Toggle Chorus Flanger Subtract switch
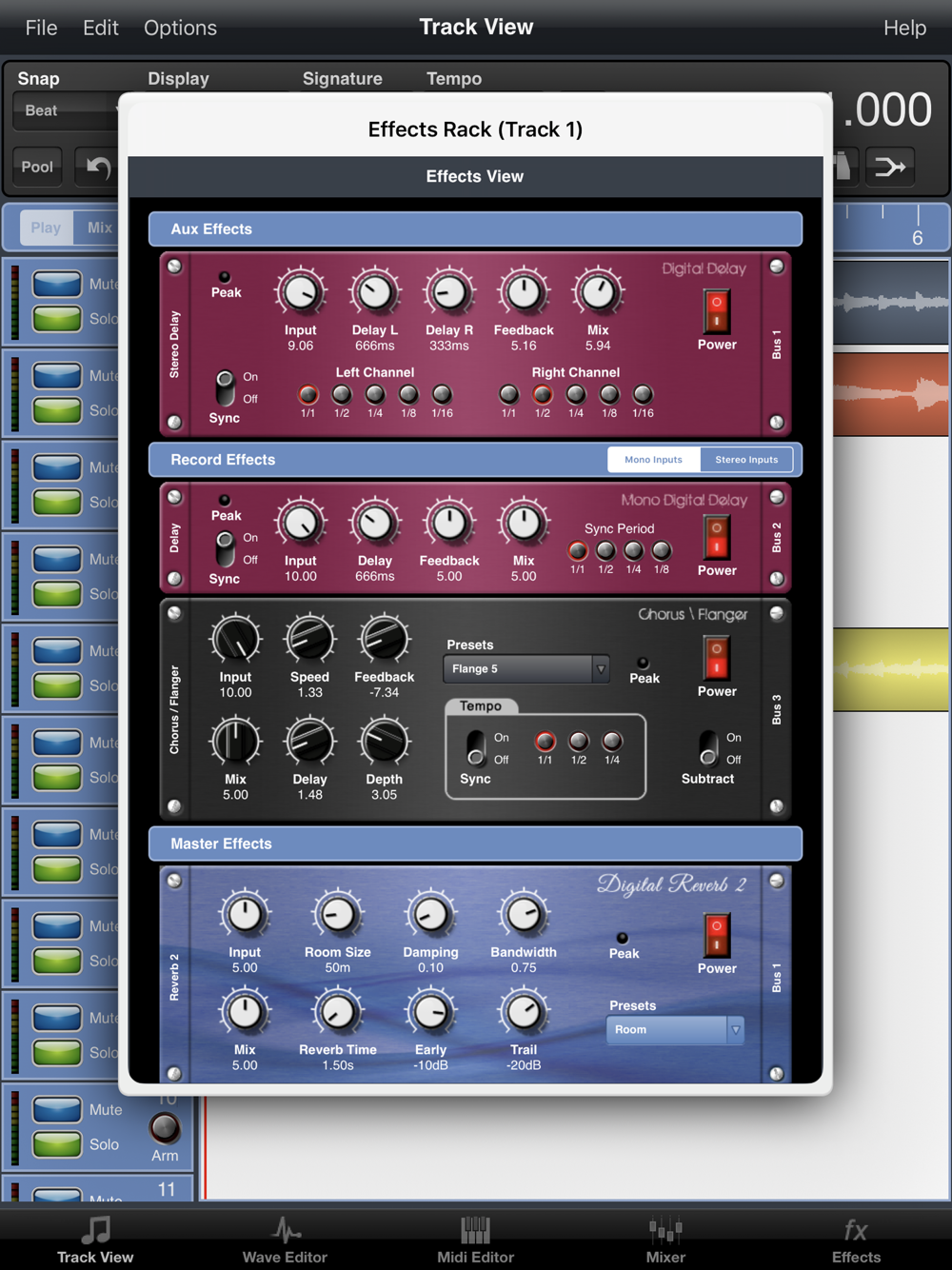Image resolution: width=952 pixels, height=1270 pixels. tap(708, 747)
